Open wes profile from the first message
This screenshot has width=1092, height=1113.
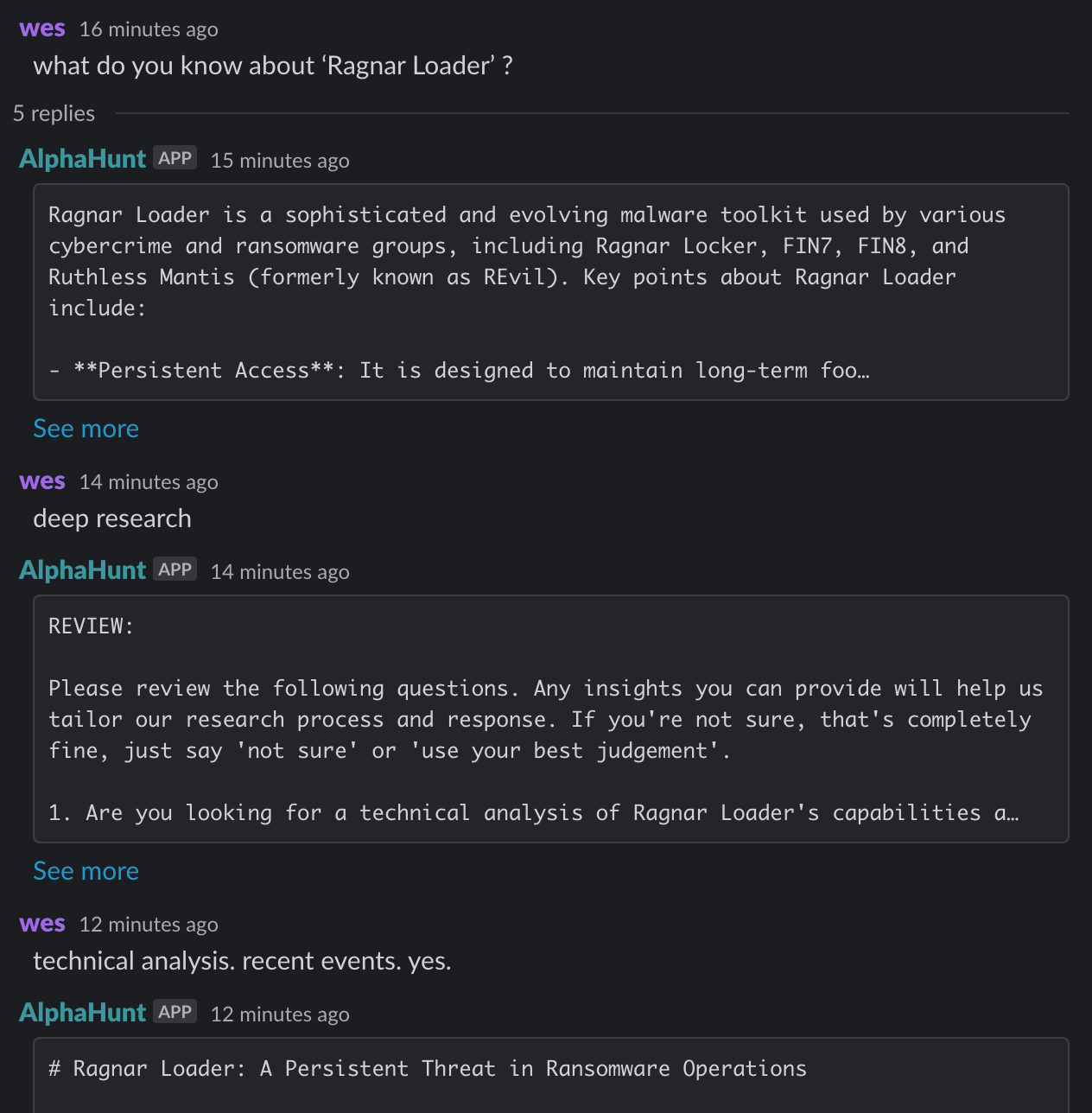[42, 29]
